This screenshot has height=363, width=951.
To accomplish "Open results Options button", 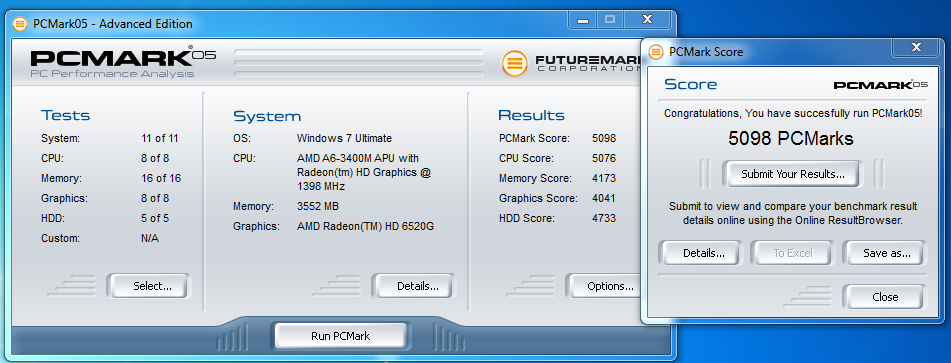I will point(604,286).
